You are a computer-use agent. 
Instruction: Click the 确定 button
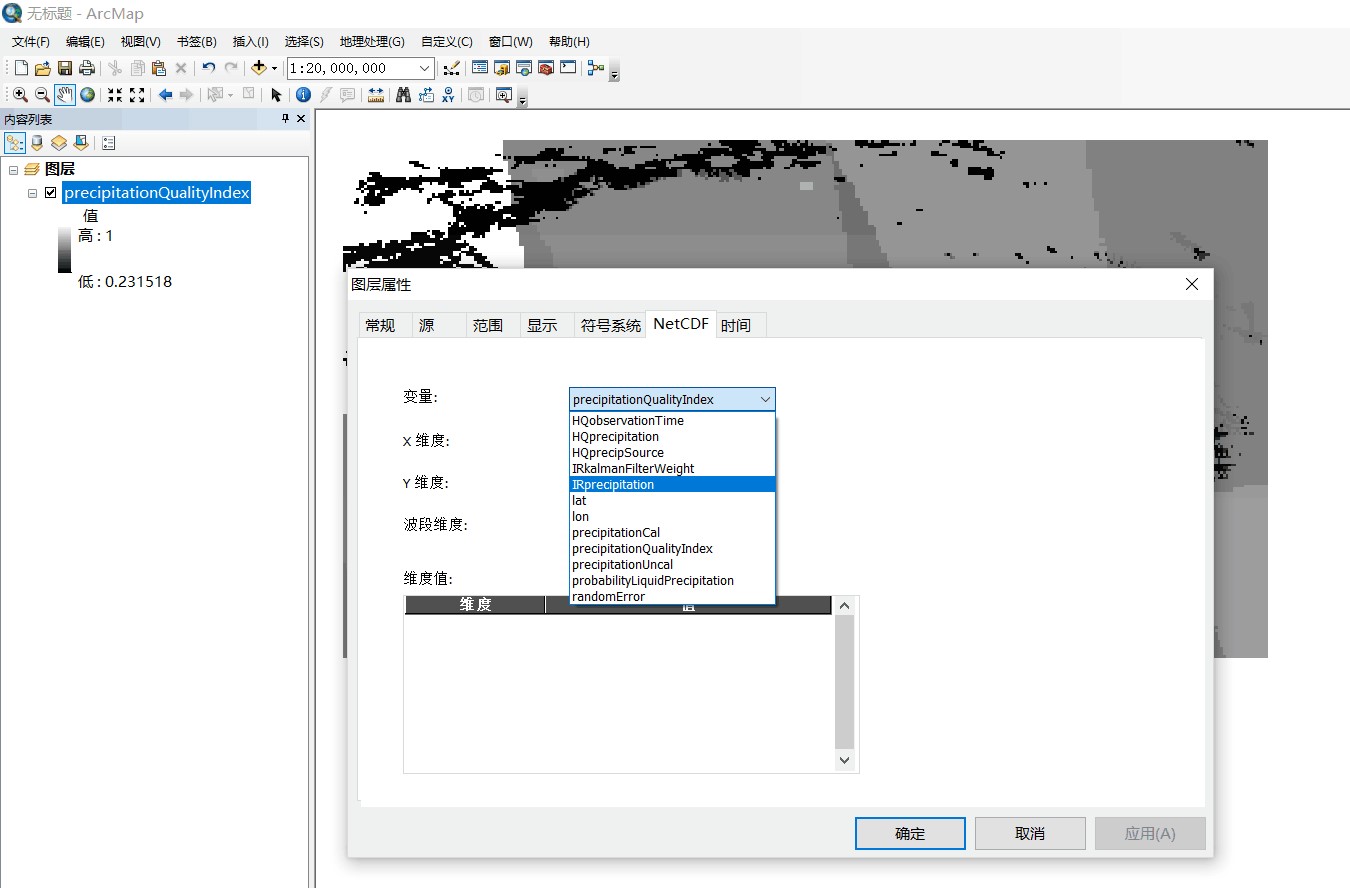tap(910, 833)
